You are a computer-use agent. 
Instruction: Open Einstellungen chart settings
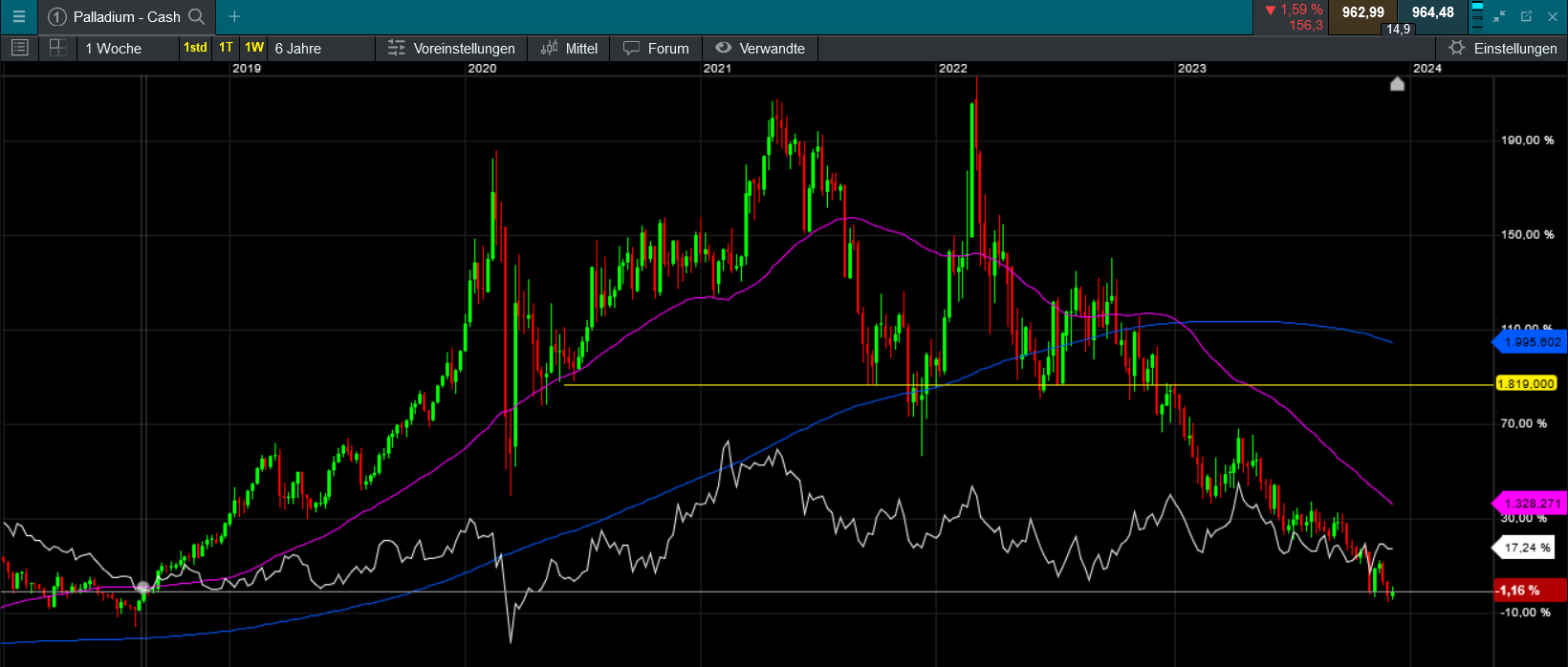click(x=1503, y=48)
